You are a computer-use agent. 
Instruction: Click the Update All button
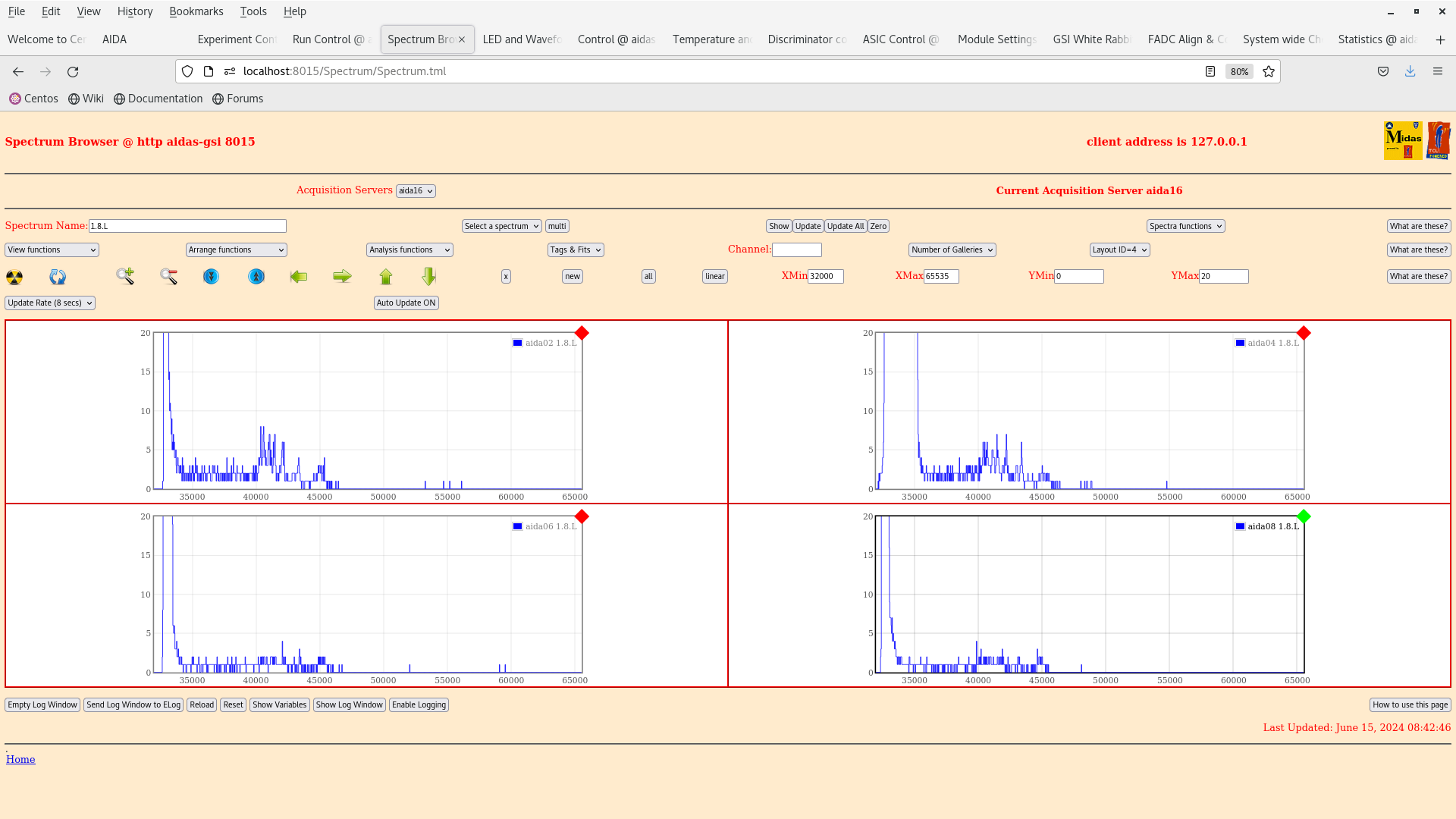[x=846, y=226]
